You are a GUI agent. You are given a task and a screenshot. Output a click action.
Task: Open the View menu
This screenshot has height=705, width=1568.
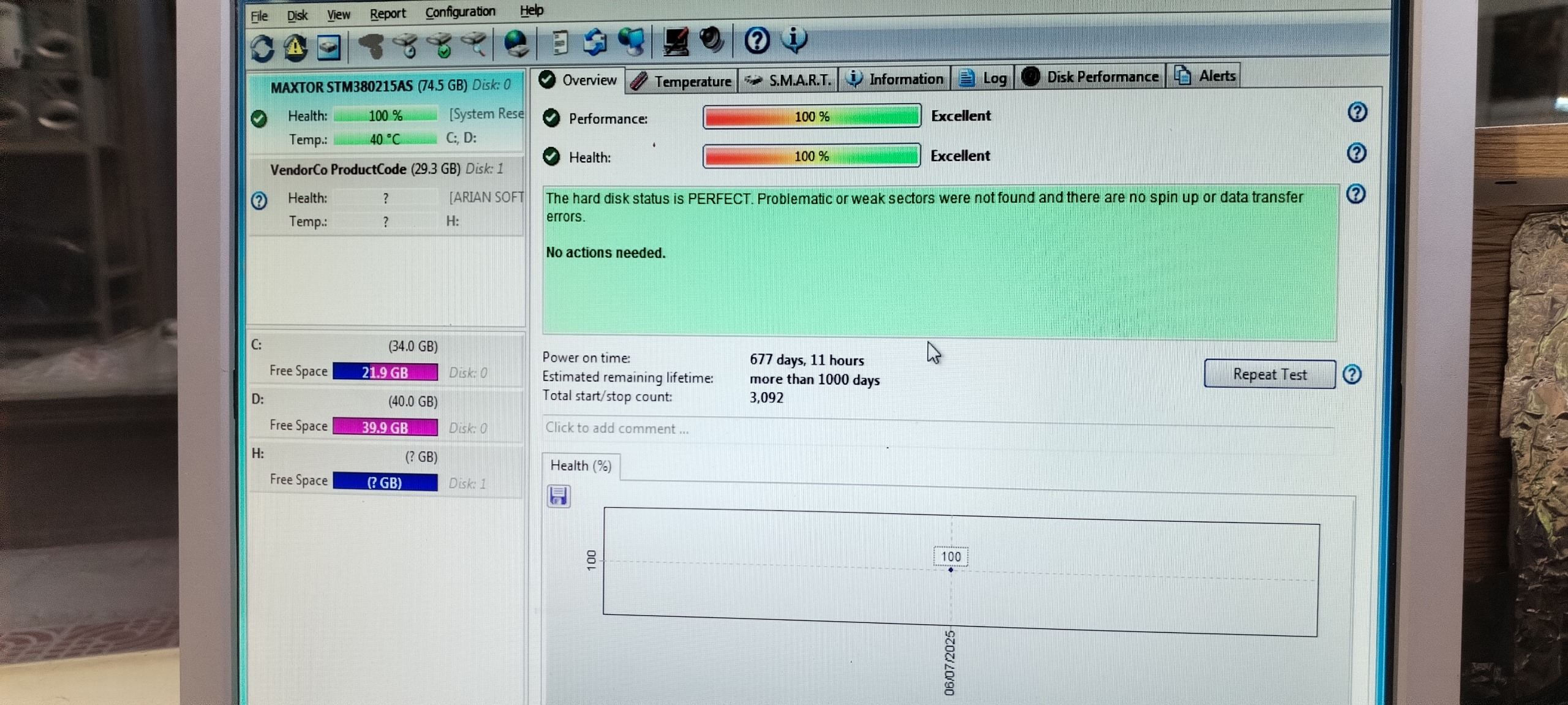[x=338, y=14]
